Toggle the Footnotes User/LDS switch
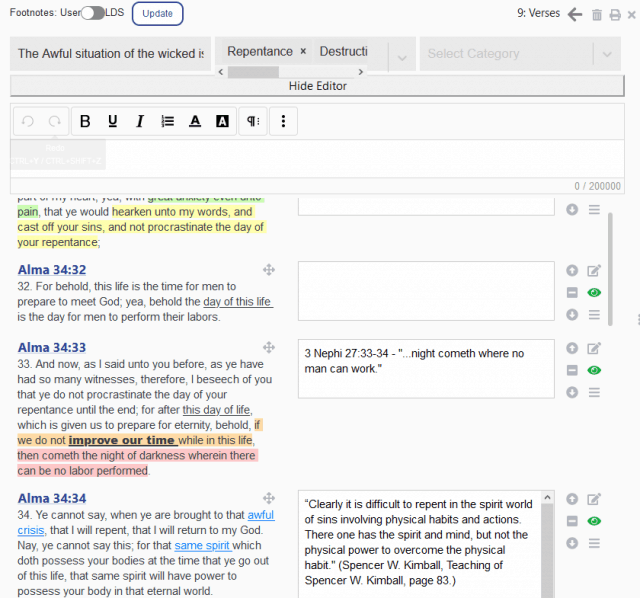The width and height of the screenshot is (640, 598). (93, 13)
